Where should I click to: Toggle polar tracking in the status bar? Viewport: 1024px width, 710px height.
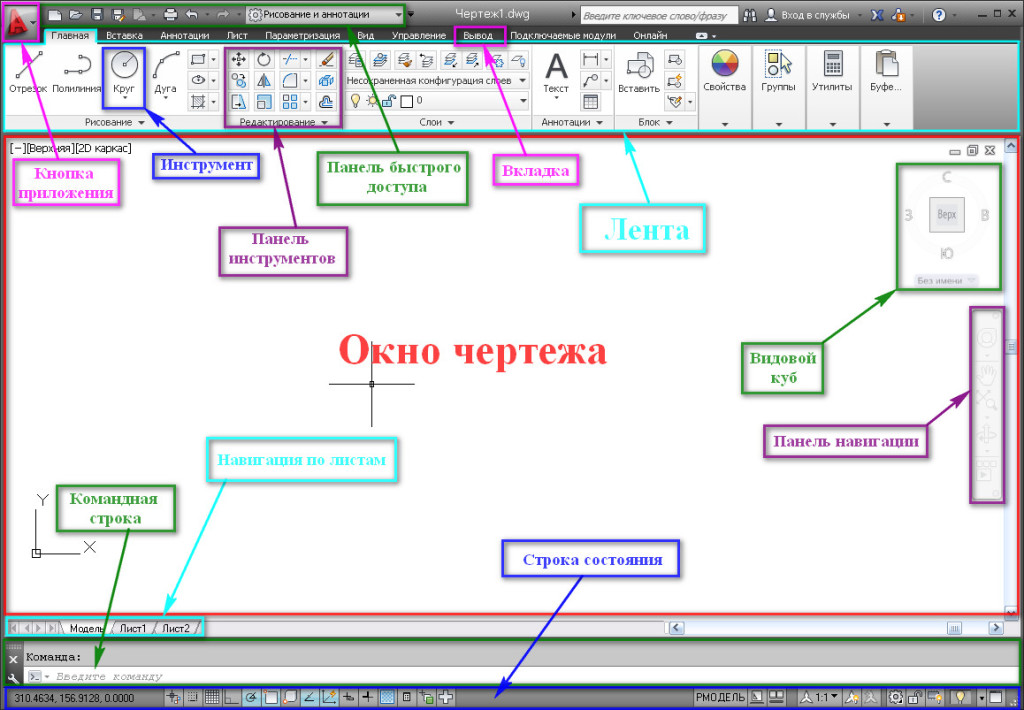[x=251, y=696]
